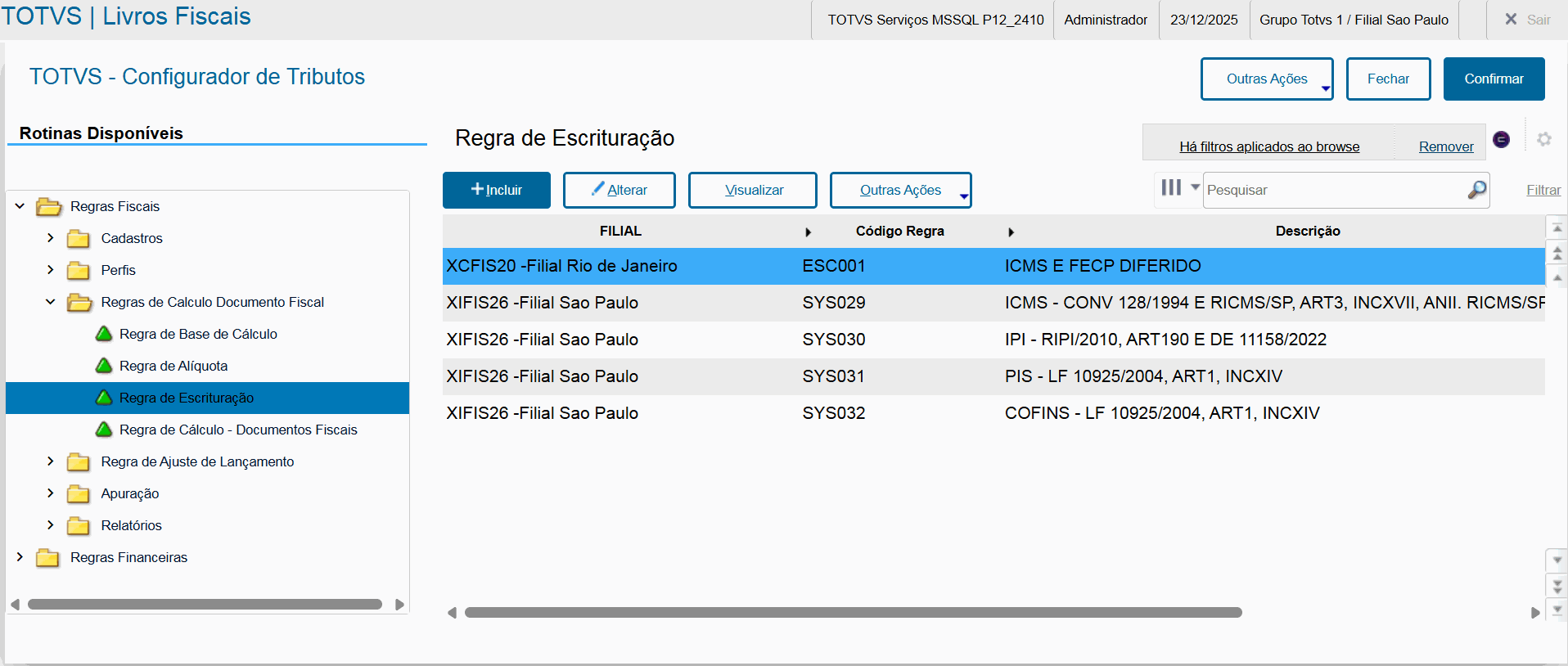Select the Regra de Ajuste de Lançamento item

coord(197,461)
